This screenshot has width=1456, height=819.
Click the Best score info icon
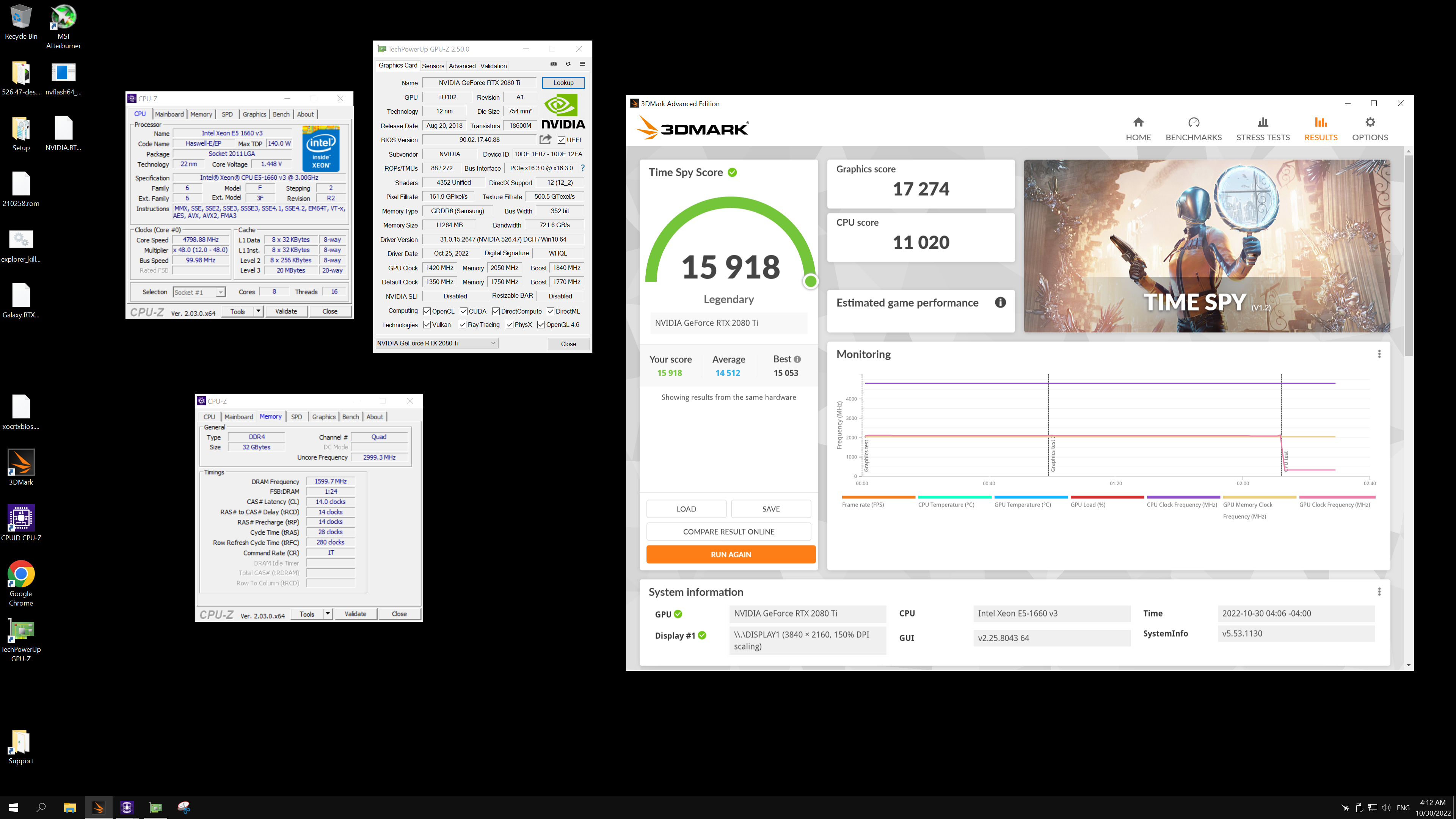click(797, 359)
